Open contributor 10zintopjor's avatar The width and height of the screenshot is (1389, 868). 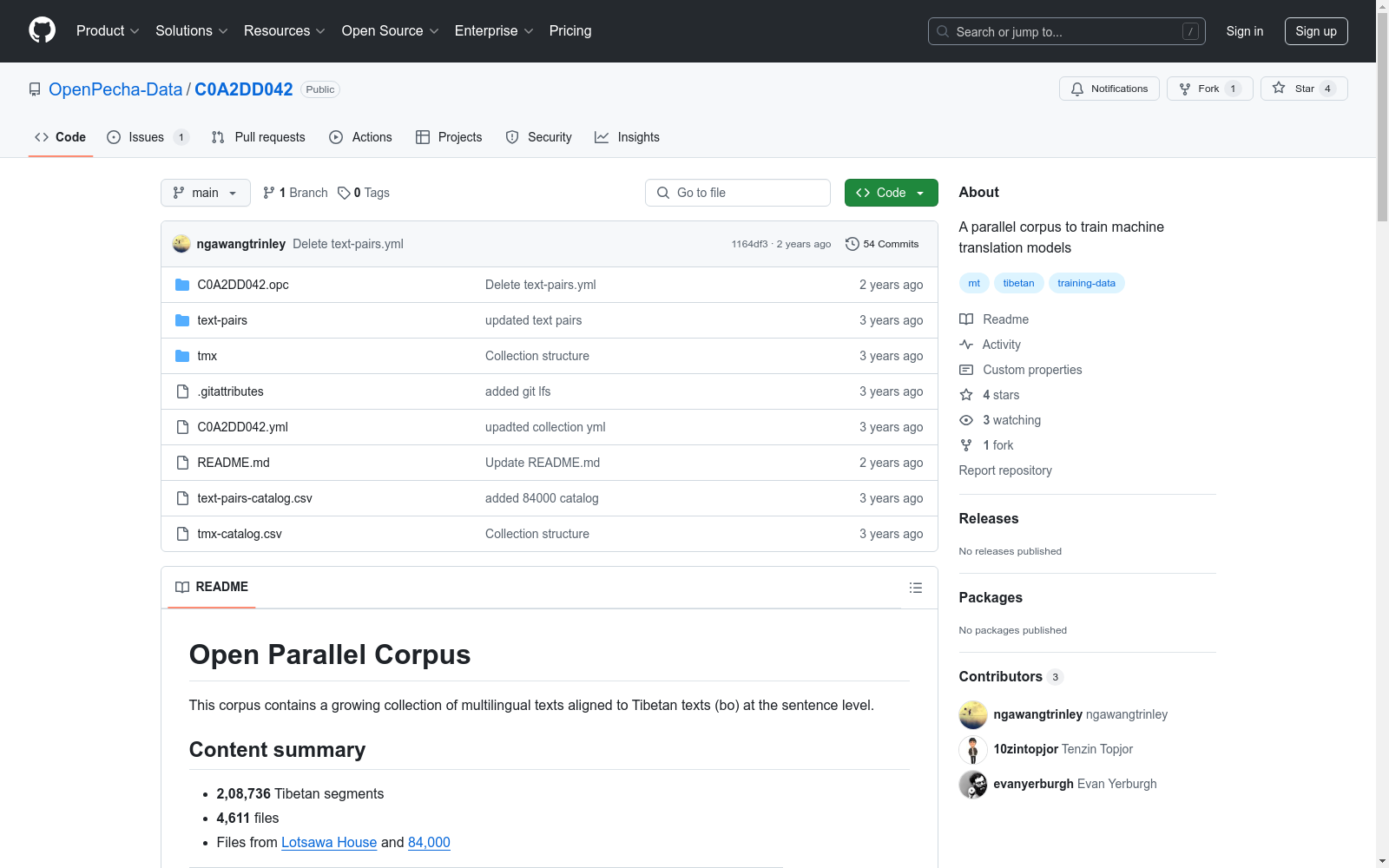(x=973, y=749)
